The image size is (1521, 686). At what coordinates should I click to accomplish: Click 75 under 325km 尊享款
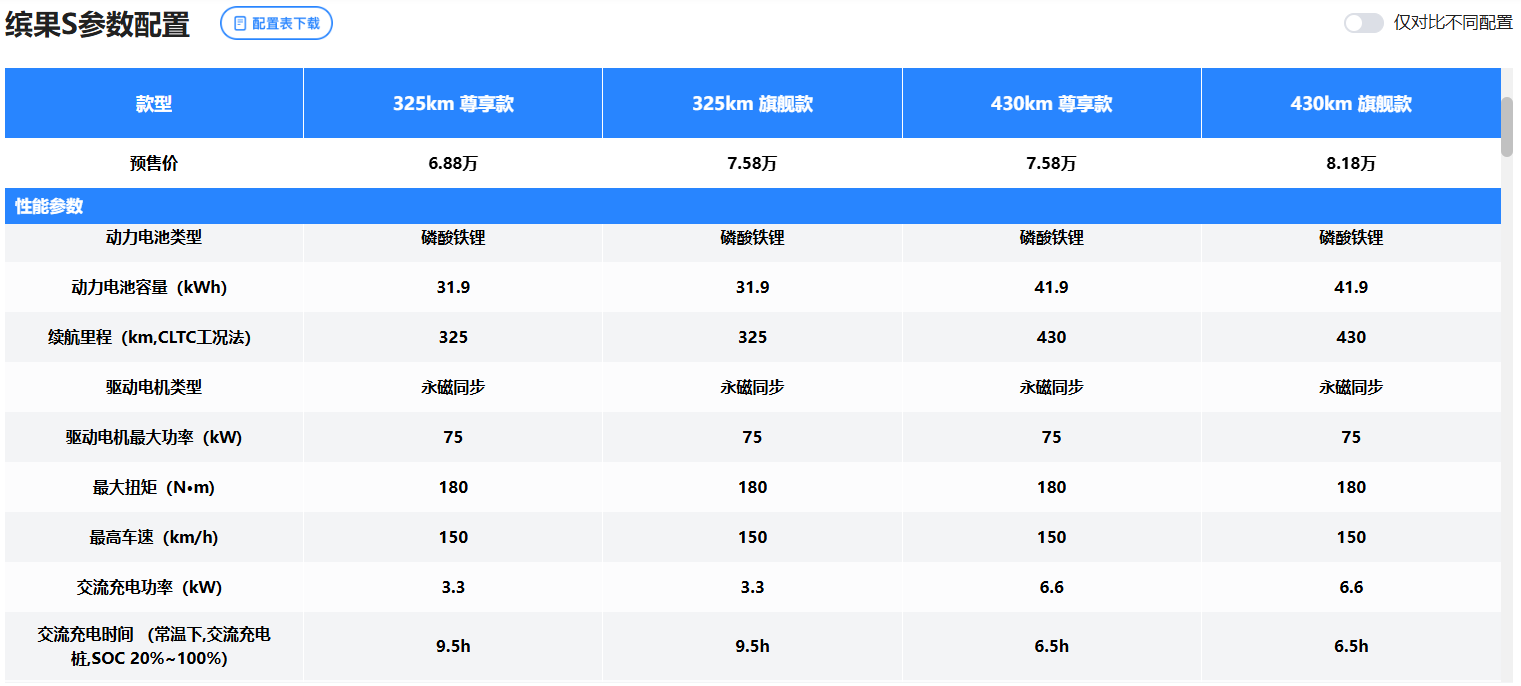[453, 437]
